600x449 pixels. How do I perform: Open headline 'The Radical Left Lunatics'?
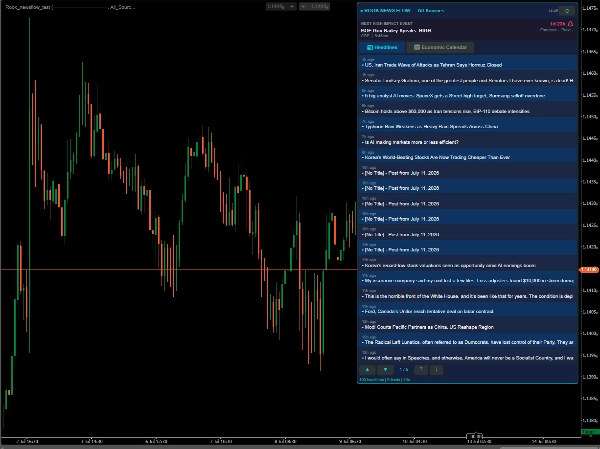468,340
